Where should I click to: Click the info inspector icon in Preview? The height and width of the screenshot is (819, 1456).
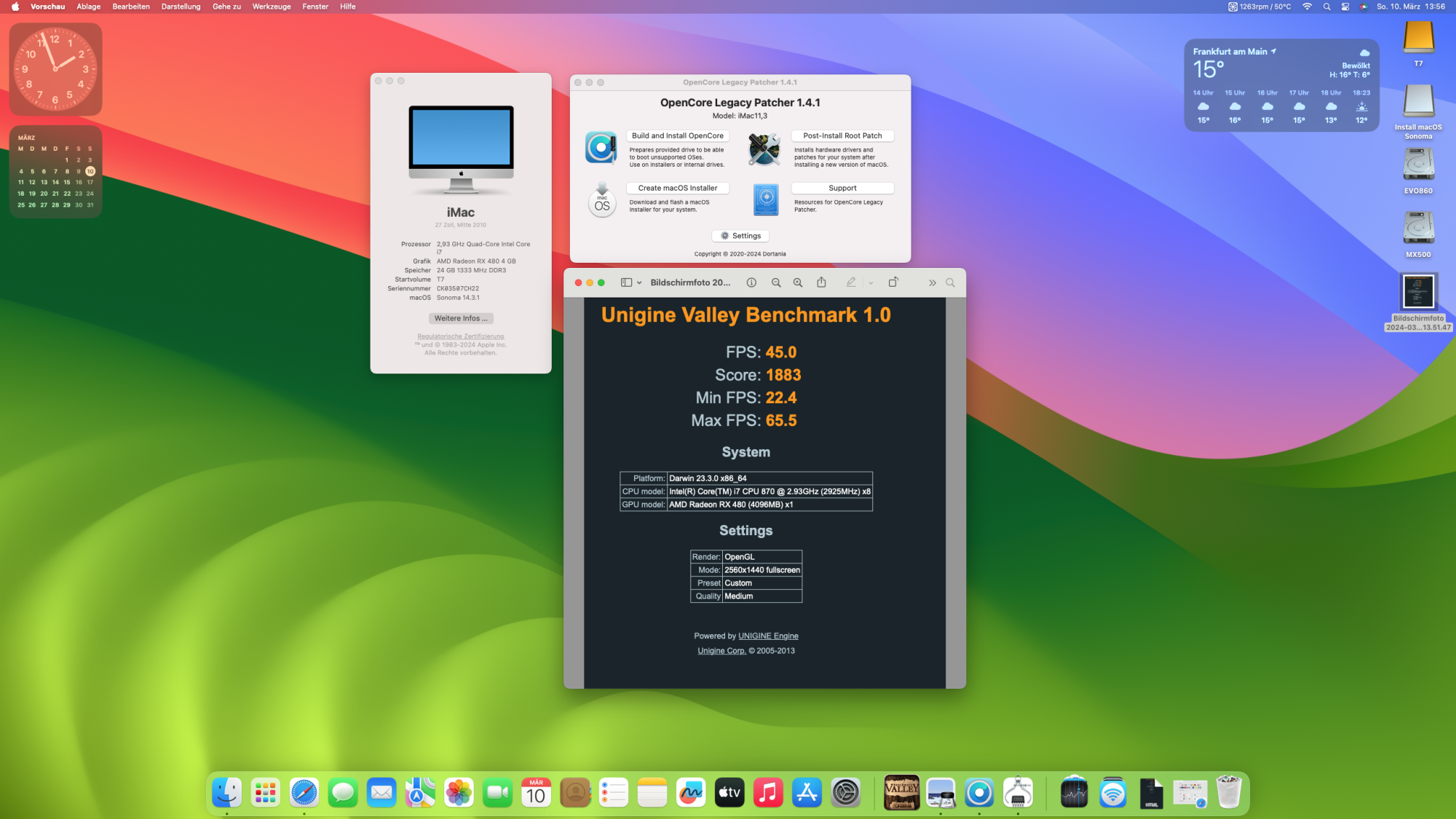(x=751, y=282)
